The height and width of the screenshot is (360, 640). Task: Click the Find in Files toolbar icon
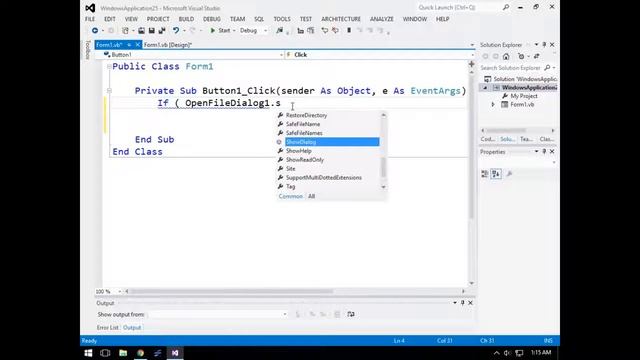[280, 31]
